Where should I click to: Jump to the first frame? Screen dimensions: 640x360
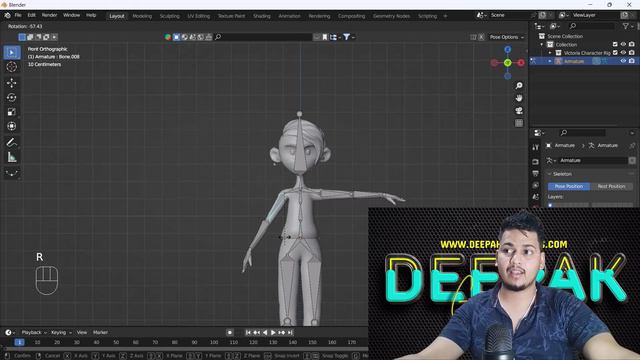point(248,333)
